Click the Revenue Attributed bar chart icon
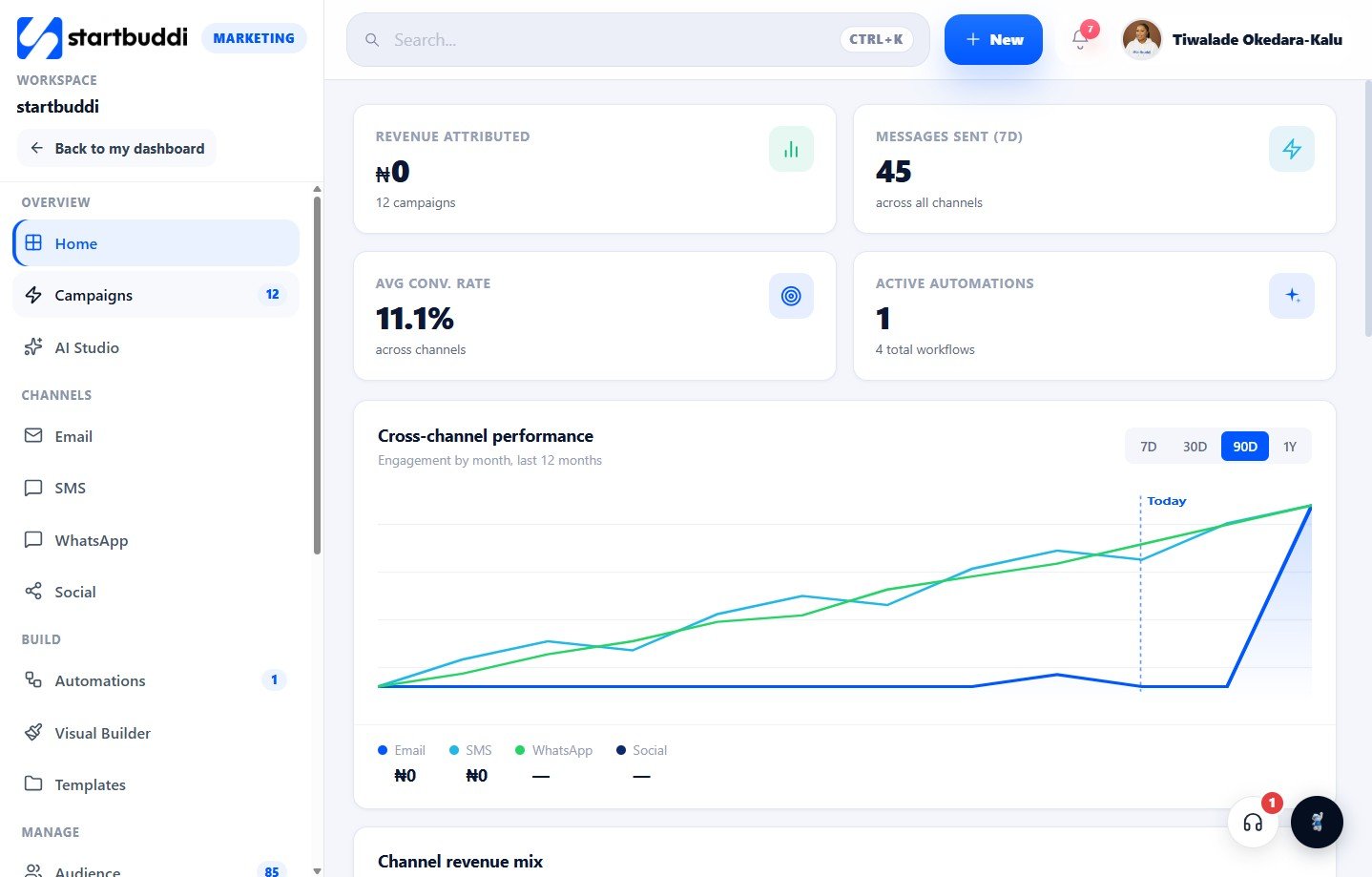Image resolution: width=1372 pixels, height=877 pixels. (x=791, y=149)
